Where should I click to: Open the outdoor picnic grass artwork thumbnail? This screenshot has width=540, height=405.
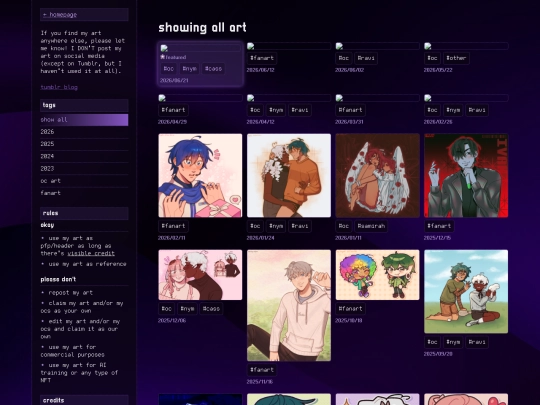coord(466,291)
